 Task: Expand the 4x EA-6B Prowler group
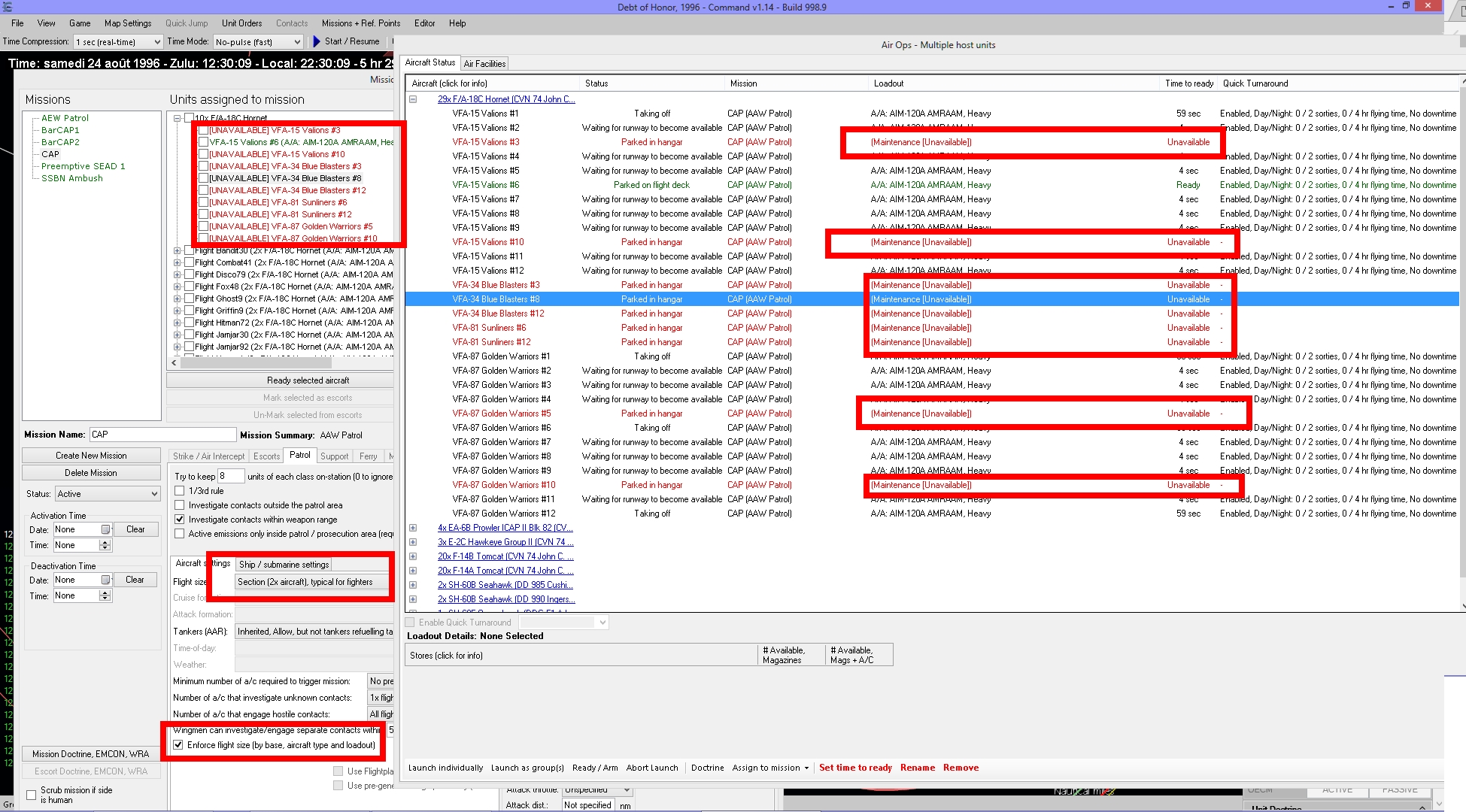tap(413, 528)
